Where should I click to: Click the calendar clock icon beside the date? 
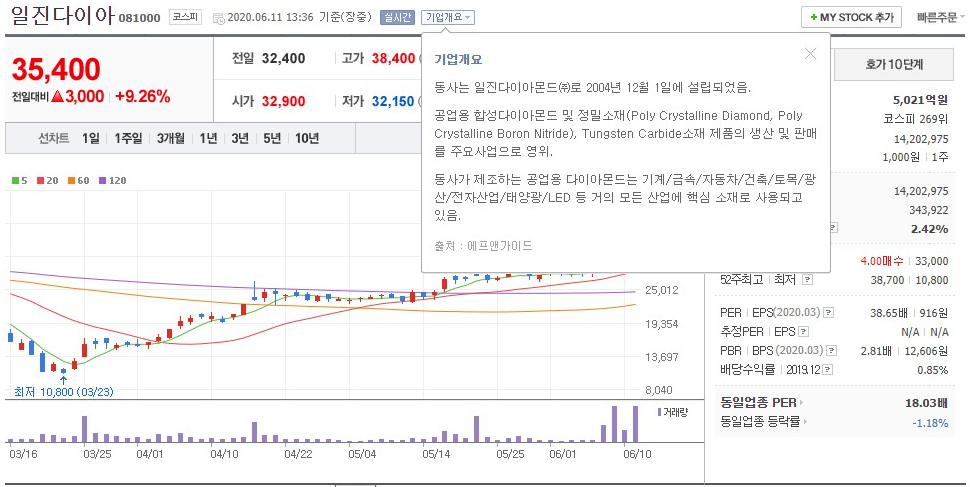218,18
